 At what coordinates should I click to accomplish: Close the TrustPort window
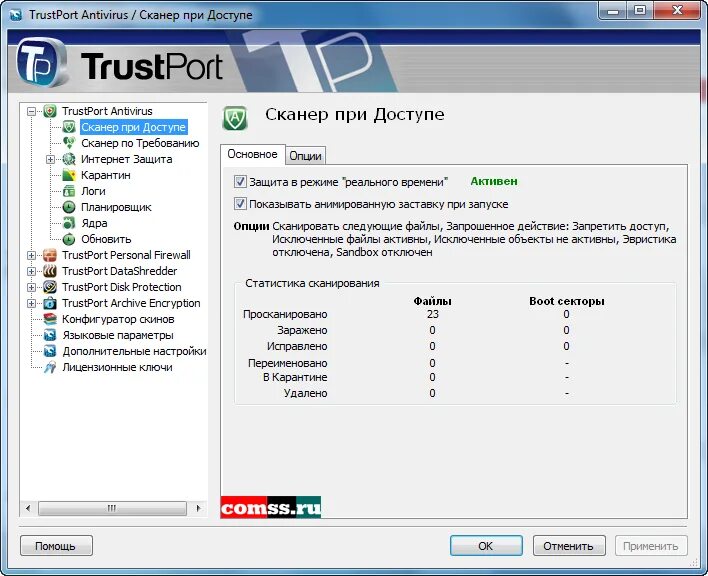pos(677,11)
